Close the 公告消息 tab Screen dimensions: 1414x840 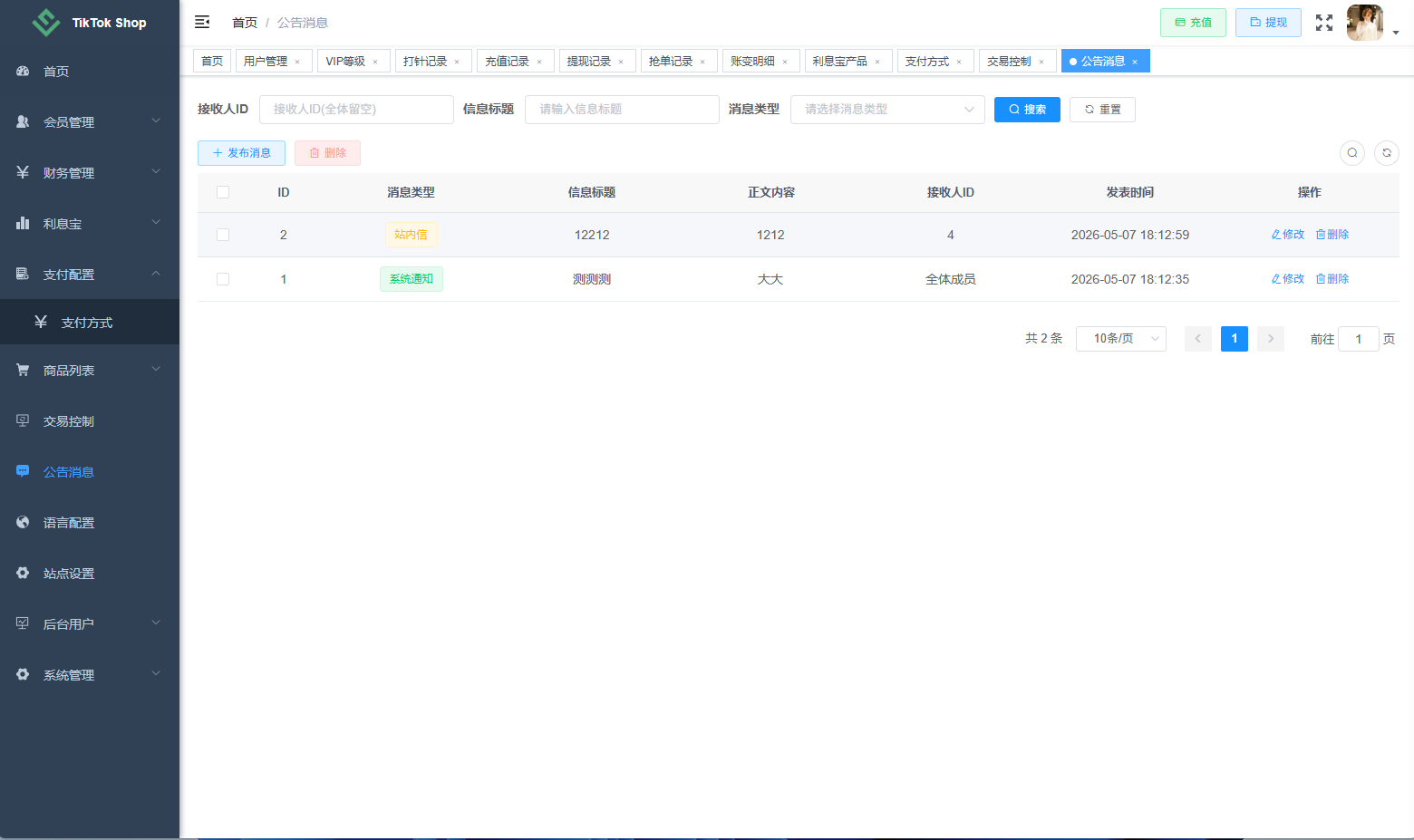[x=1135, y=62]
